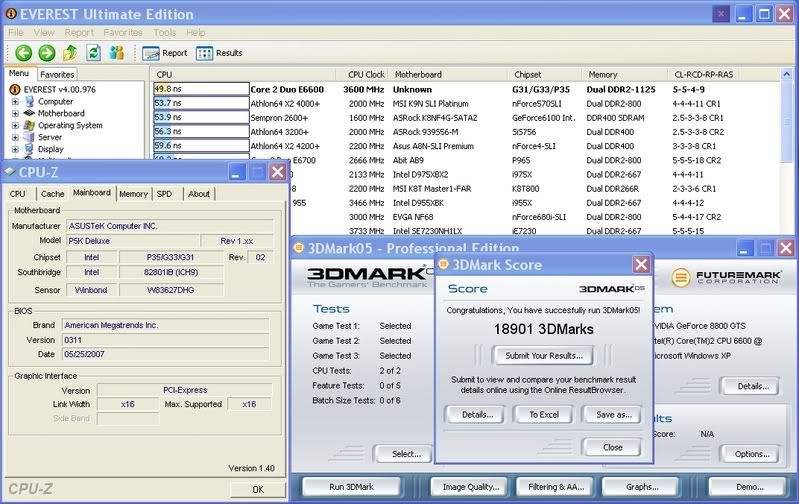Viewport: 799px width, 504px height.
Task: Open the View menu in EVEREST
Action: [x=44, y=32]
